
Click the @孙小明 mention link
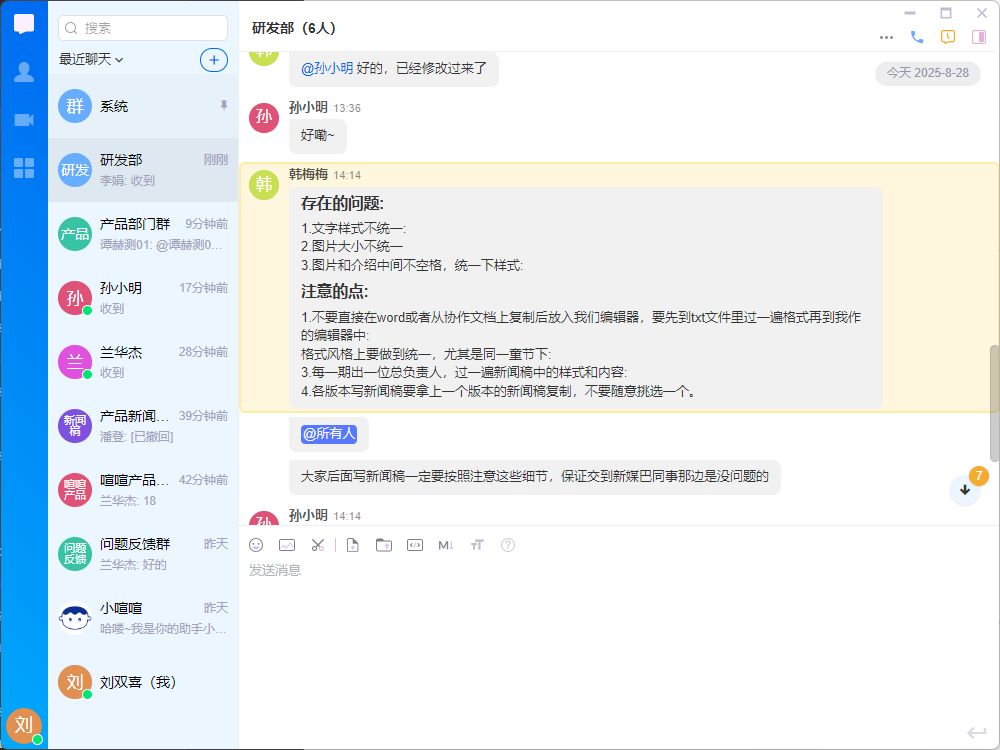pos(326,68)
